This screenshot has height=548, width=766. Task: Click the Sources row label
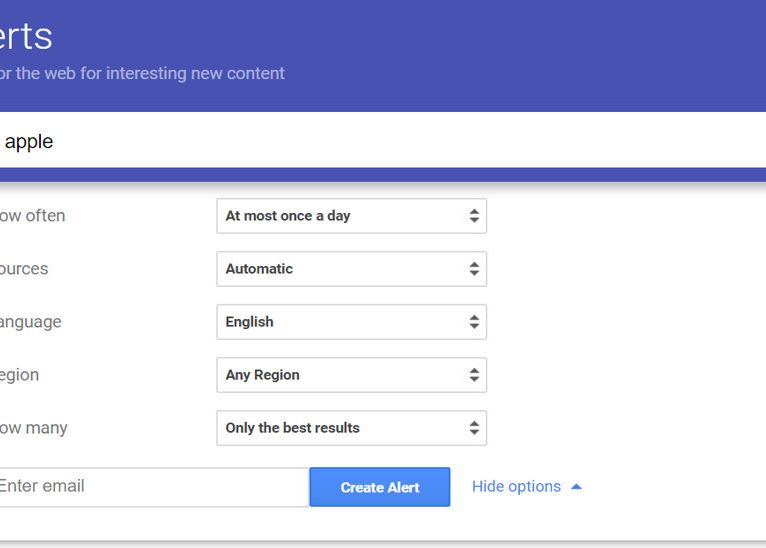(x=24, y=269)
